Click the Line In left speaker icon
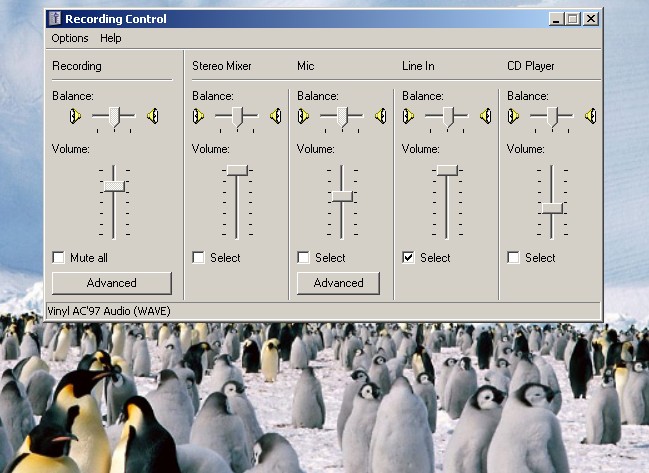 coord(409,116)
